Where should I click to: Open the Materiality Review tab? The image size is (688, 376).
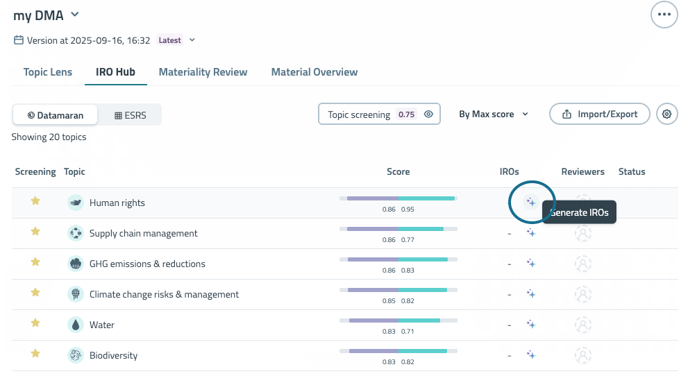(203, 72)
